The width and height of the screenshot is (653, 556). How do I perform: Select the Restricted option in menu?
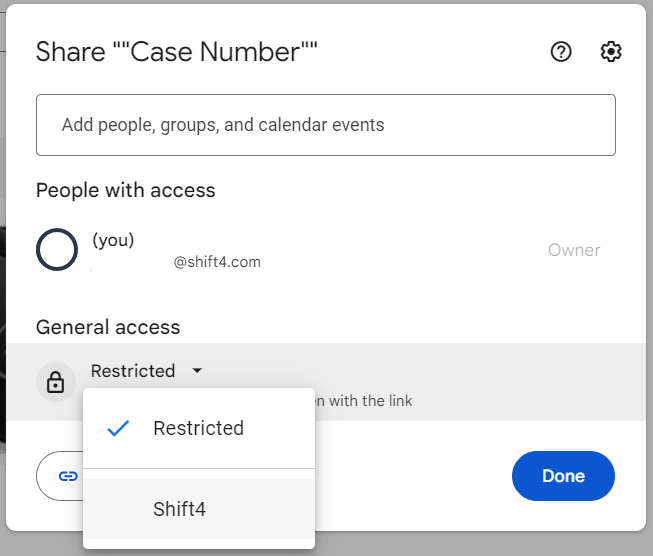[x=198, y=428]
